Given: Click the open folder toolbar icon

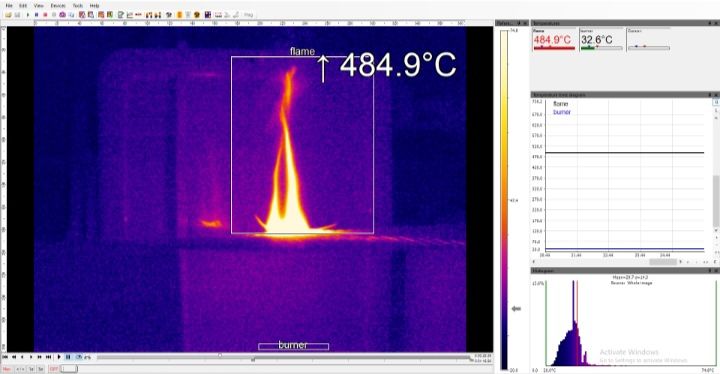Looking at the screenshot, I should [x=8, y=15].
